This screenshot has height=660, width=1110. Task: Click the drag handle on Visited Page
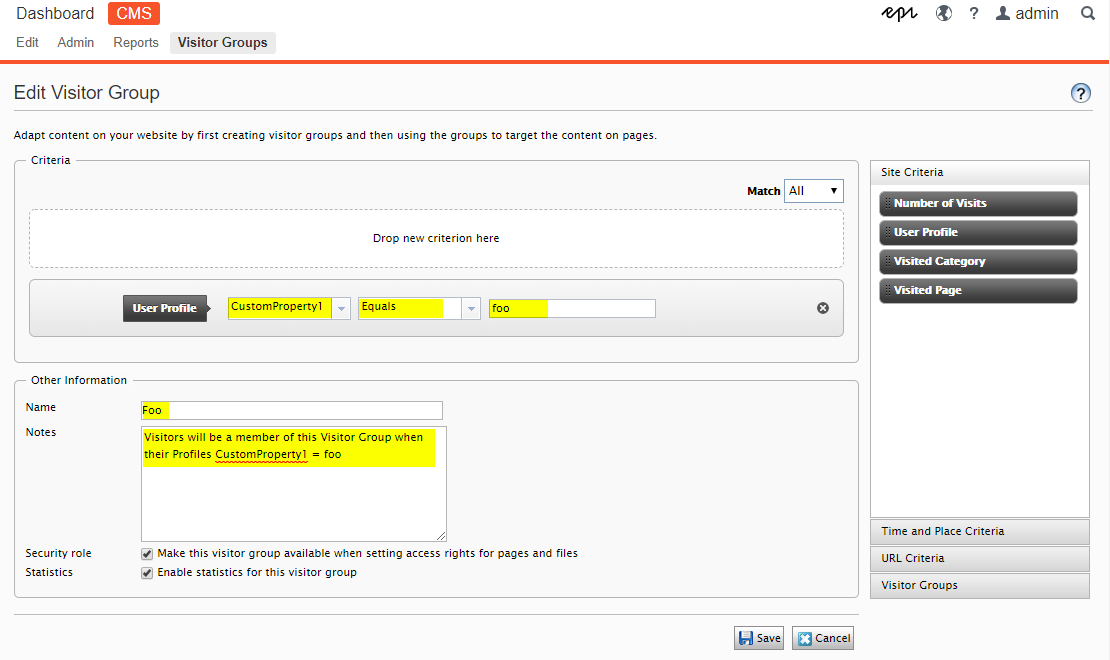tap(889, 290)
